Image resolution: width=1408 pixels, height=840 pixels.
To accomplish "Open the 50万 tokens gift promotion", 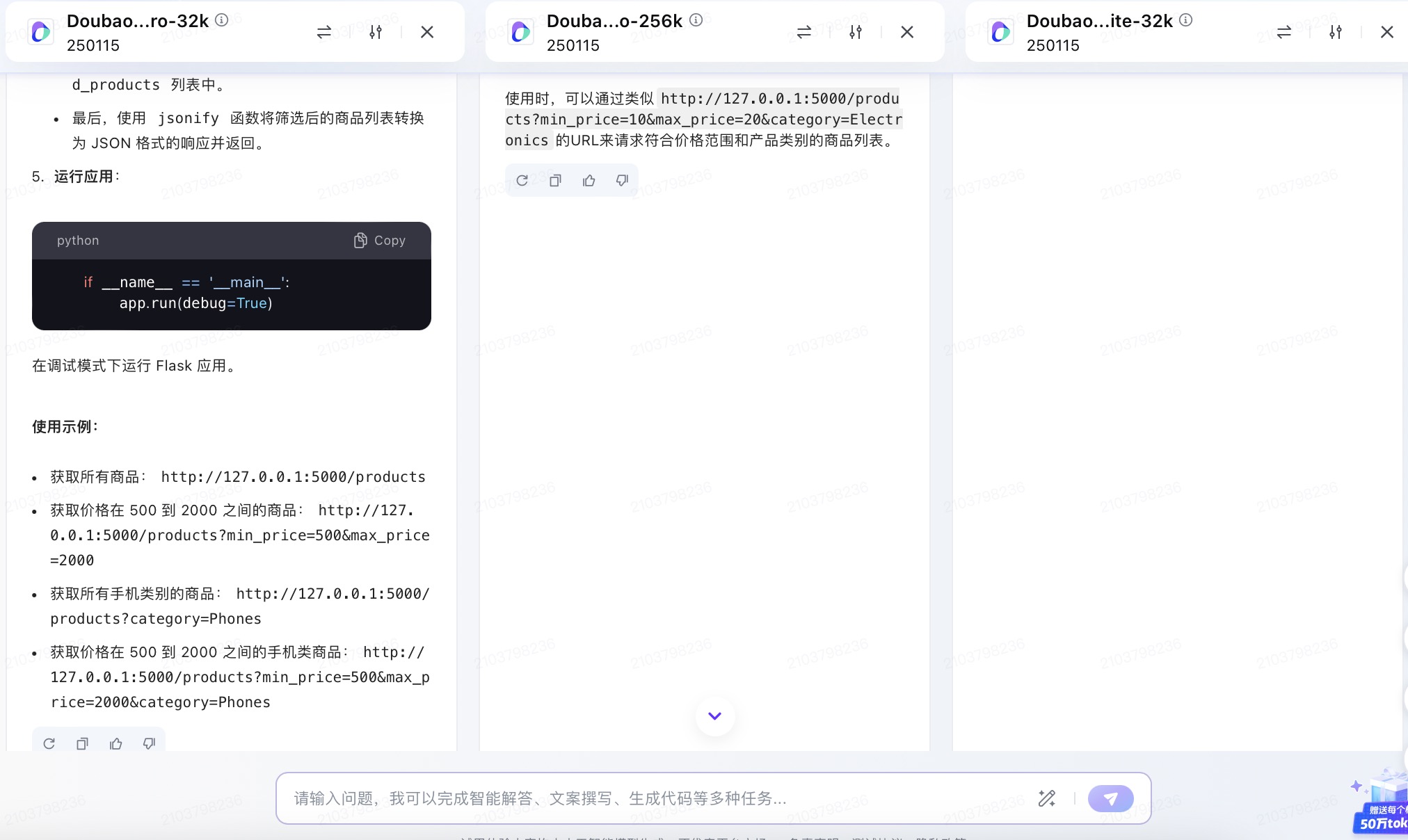I will coord(1381,803).
